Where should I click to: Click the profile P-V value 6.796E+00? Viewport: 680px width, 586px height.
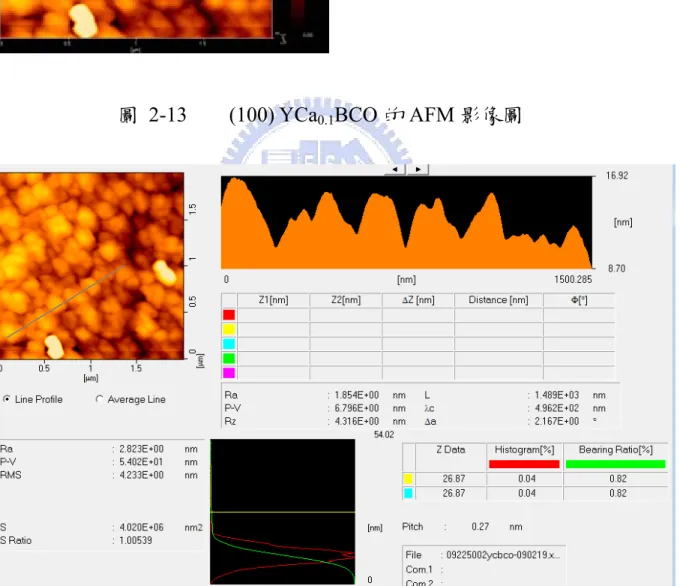point(356,408)
